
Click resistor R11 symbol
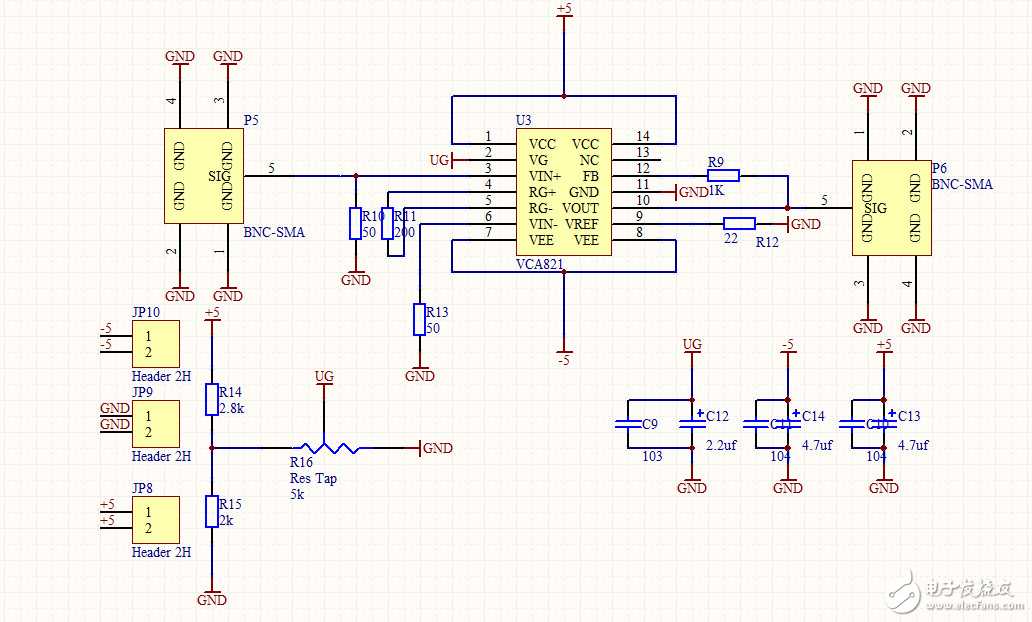pyautogui.click(x=388, y=223)
